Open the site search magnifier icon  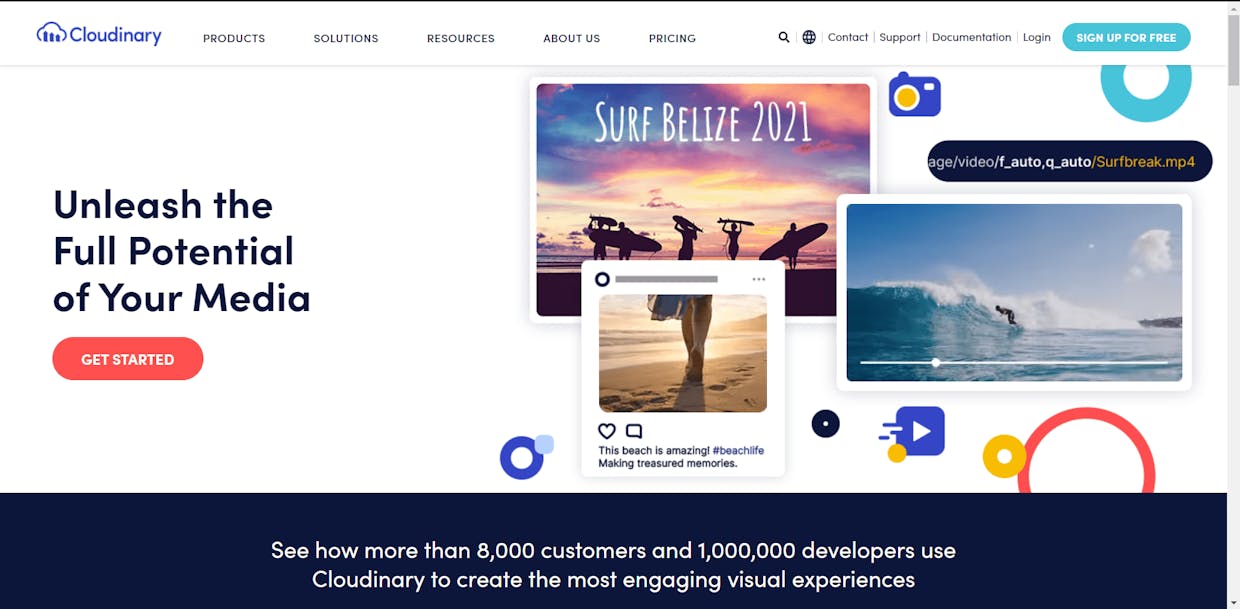(x=784, y=37)
